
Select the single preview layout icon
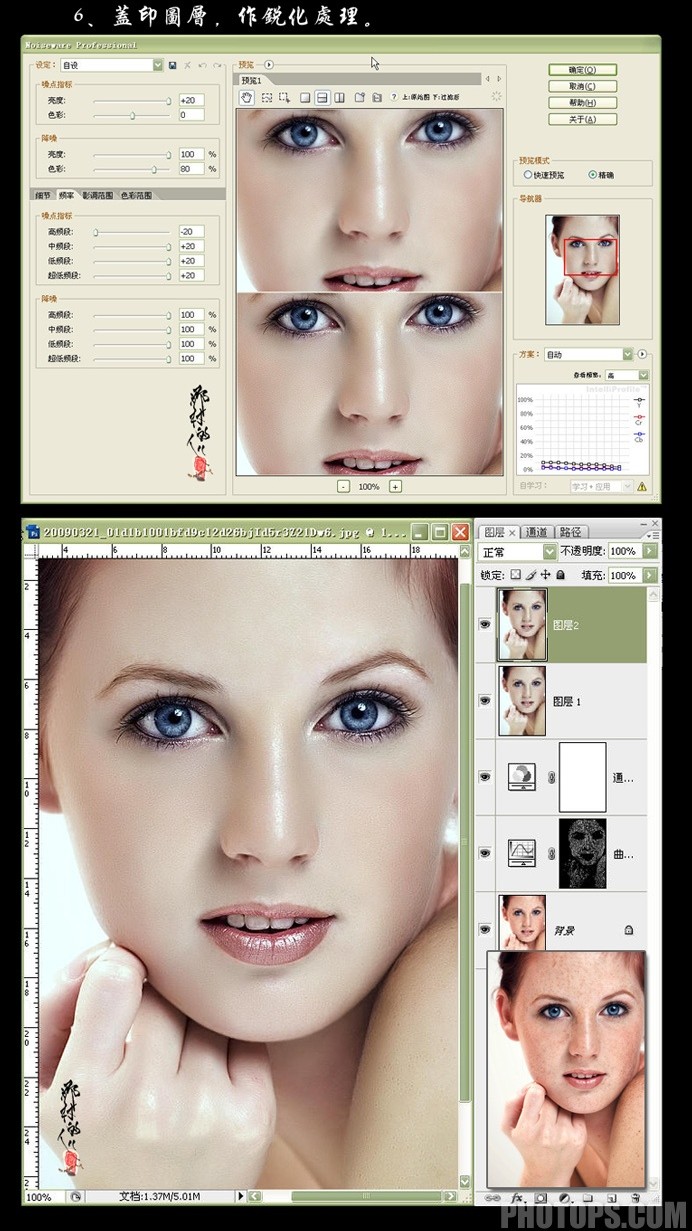305,98
